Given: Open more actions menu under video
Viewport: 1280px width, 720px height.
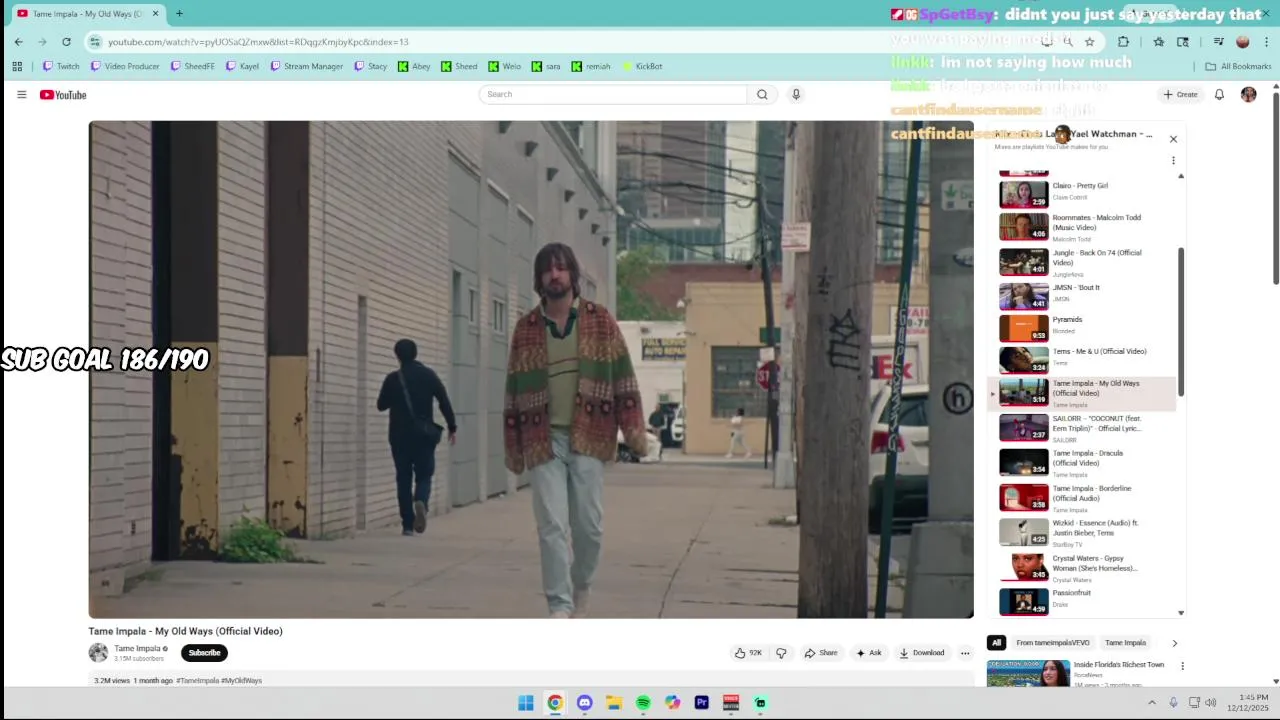Looking at the screenshot, I should click(x=965, y=653).
